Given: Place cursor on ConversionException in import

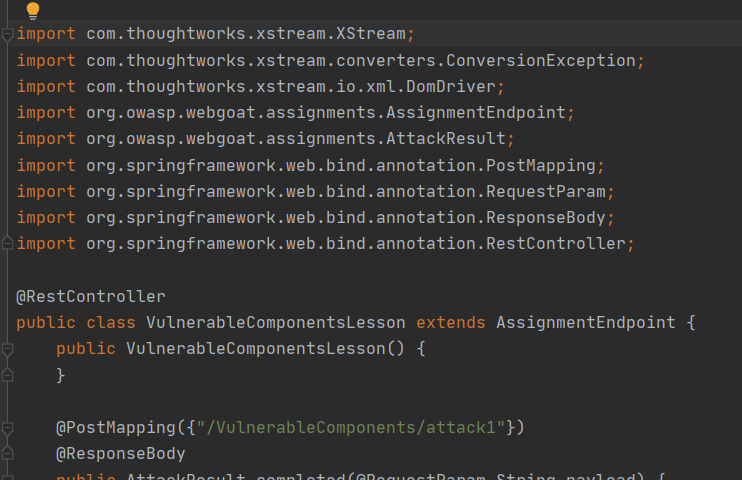Looking at the screenshot, I should point(540,60).
